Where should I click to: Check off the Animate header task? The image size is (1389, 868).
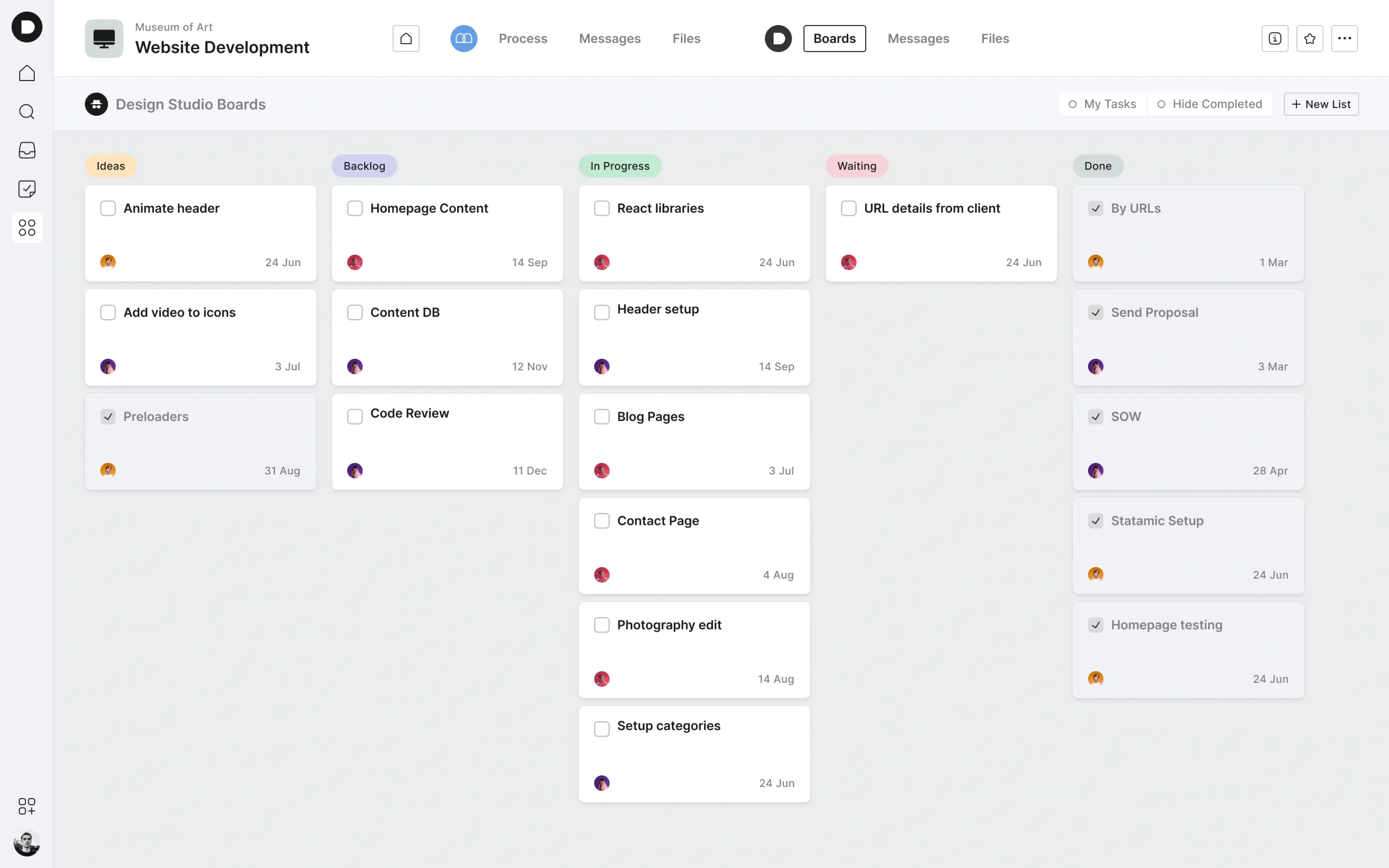pyautogui.click(x=108, y=208)
